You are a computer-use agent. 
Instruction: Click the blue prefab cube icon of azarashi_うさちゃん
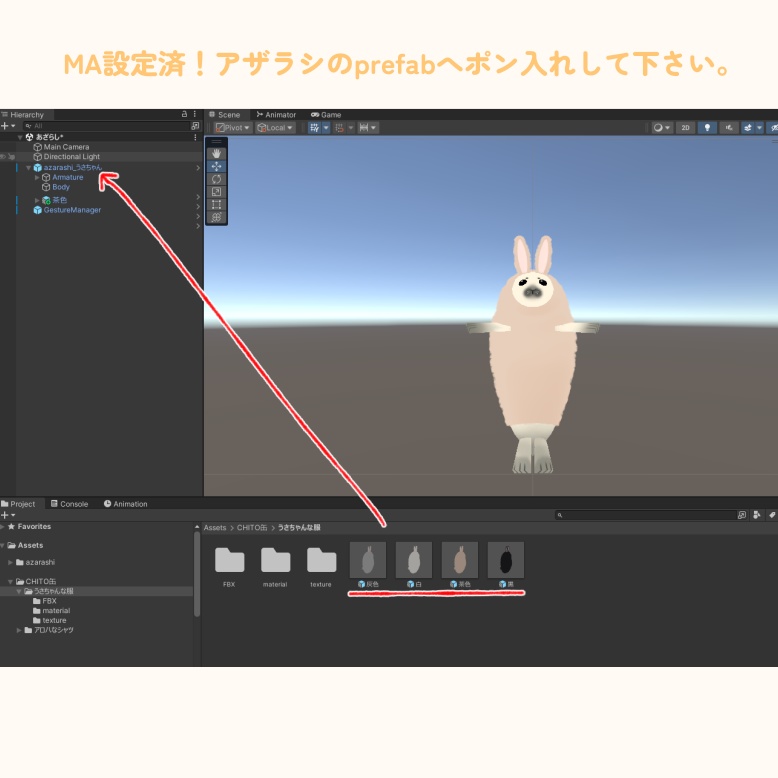[37, 168]
